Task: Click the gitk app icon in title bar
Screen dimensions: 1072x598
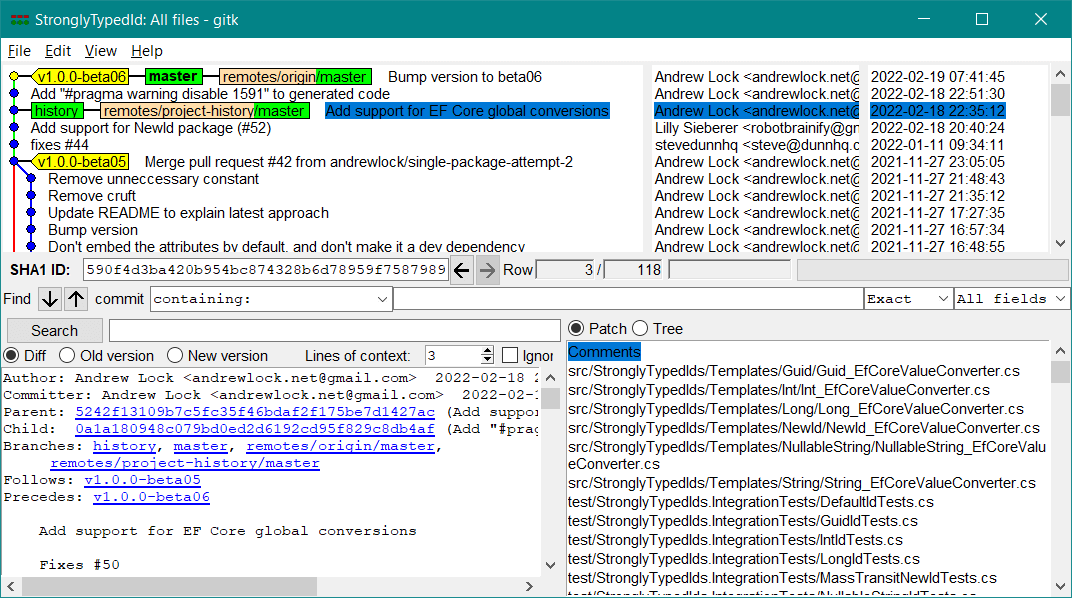Action: (x=19, y=20)
